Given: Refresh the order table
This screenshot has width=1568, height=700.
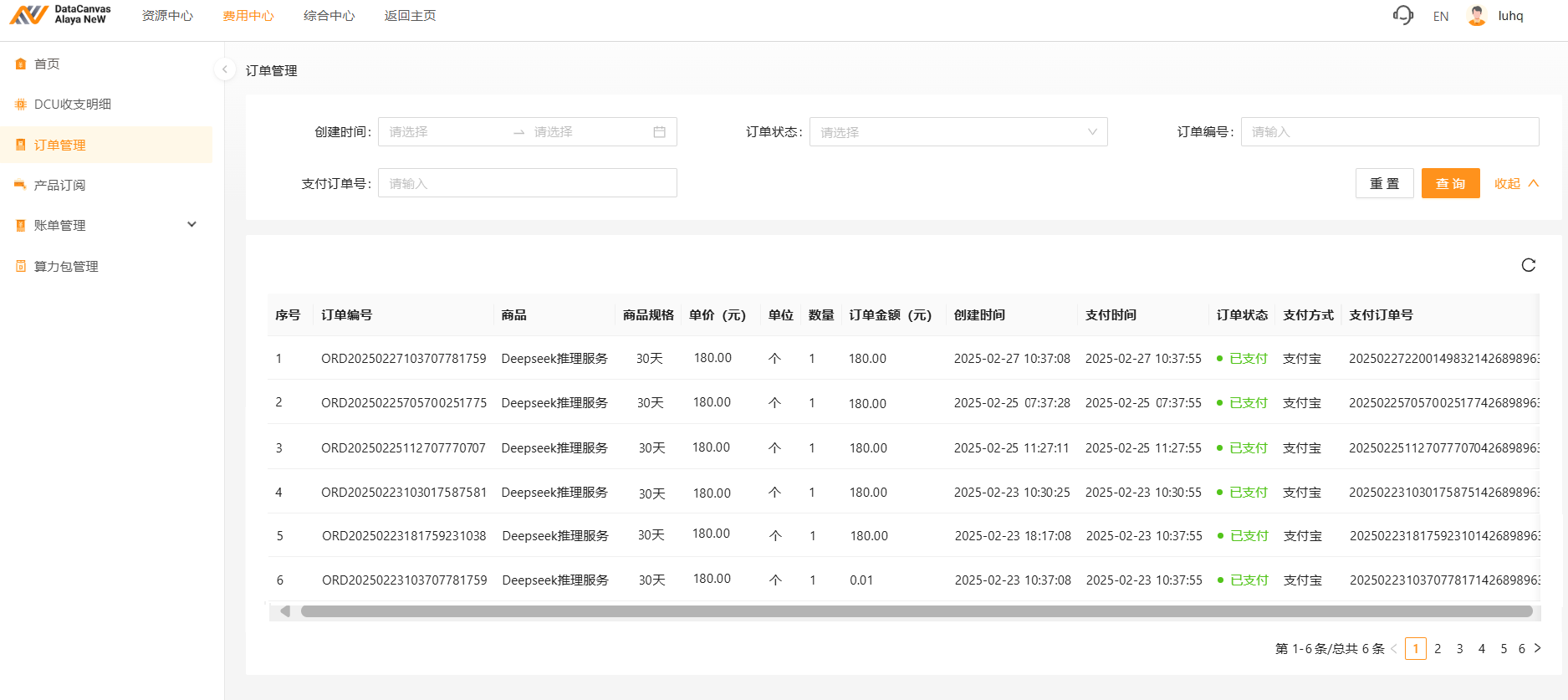Looking at the screenshot, I should pyautogui.click(x=1528, y=265).
